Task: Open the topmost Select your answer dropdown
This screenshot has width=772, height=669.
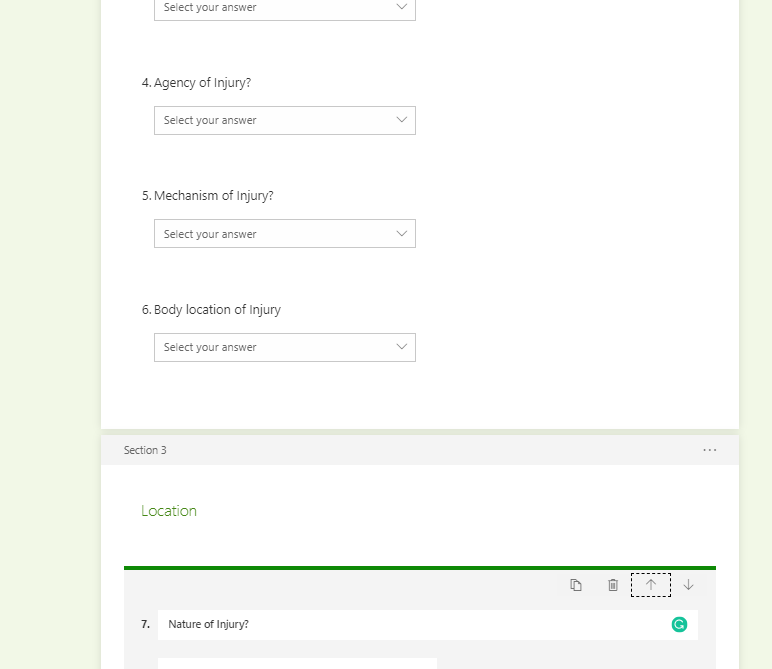Action: click(285, 8)
